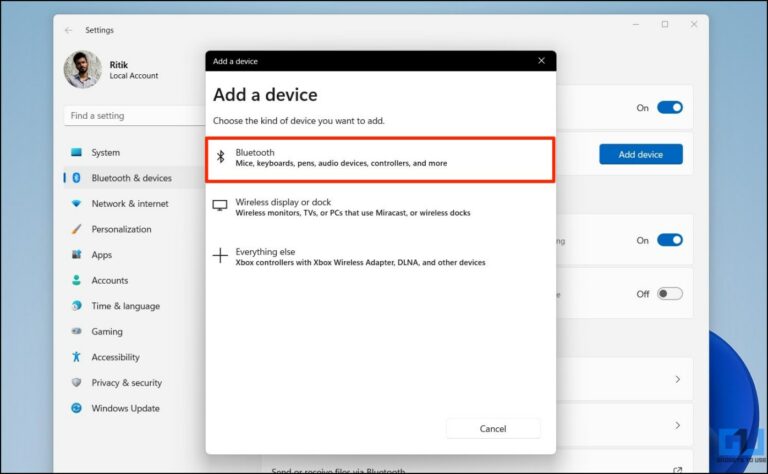Expand the upper chevron row in Settings

(677, 379)
